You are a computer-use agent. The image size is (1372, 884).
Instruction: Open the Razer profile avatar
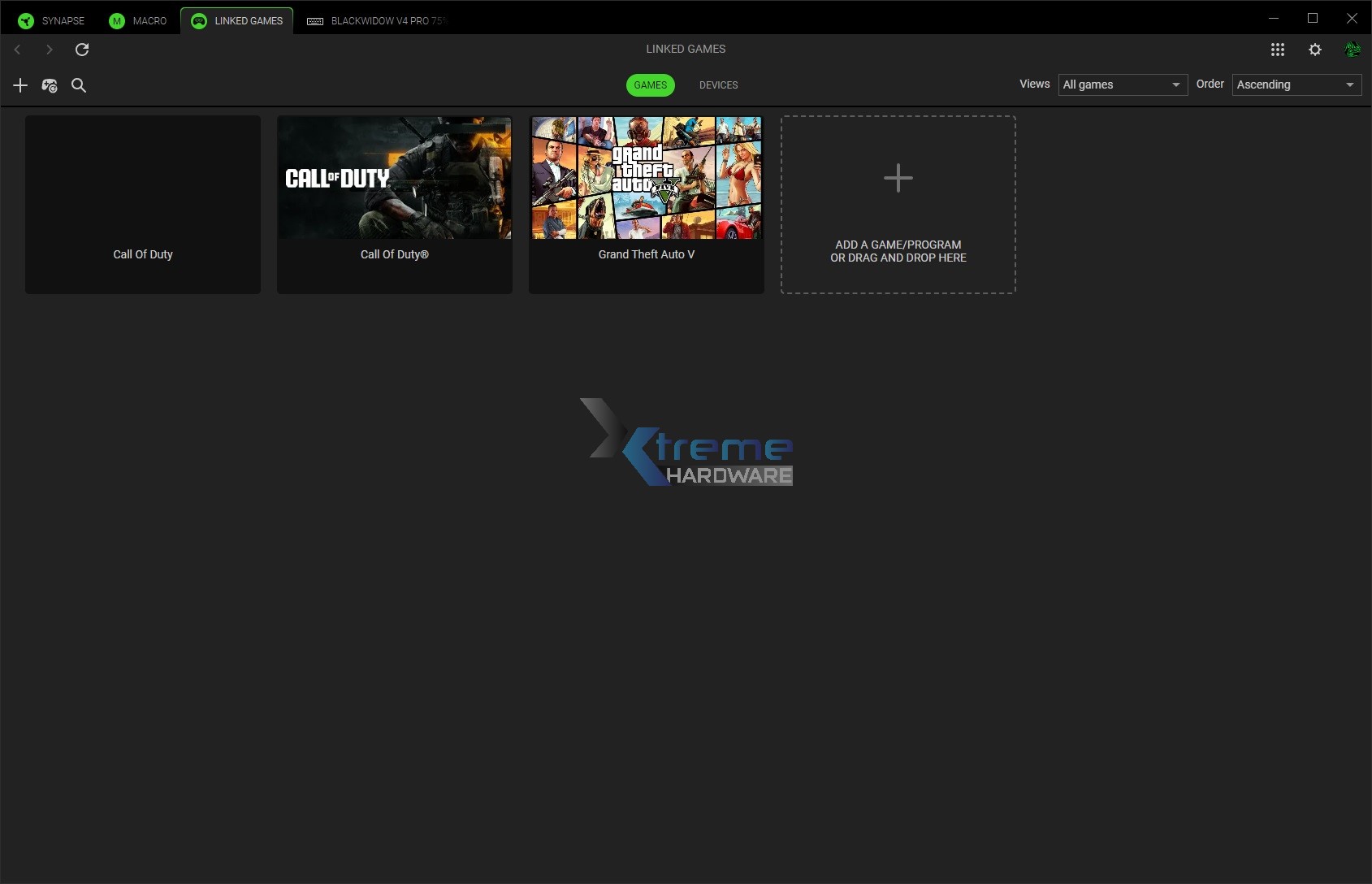point(1353,49)
